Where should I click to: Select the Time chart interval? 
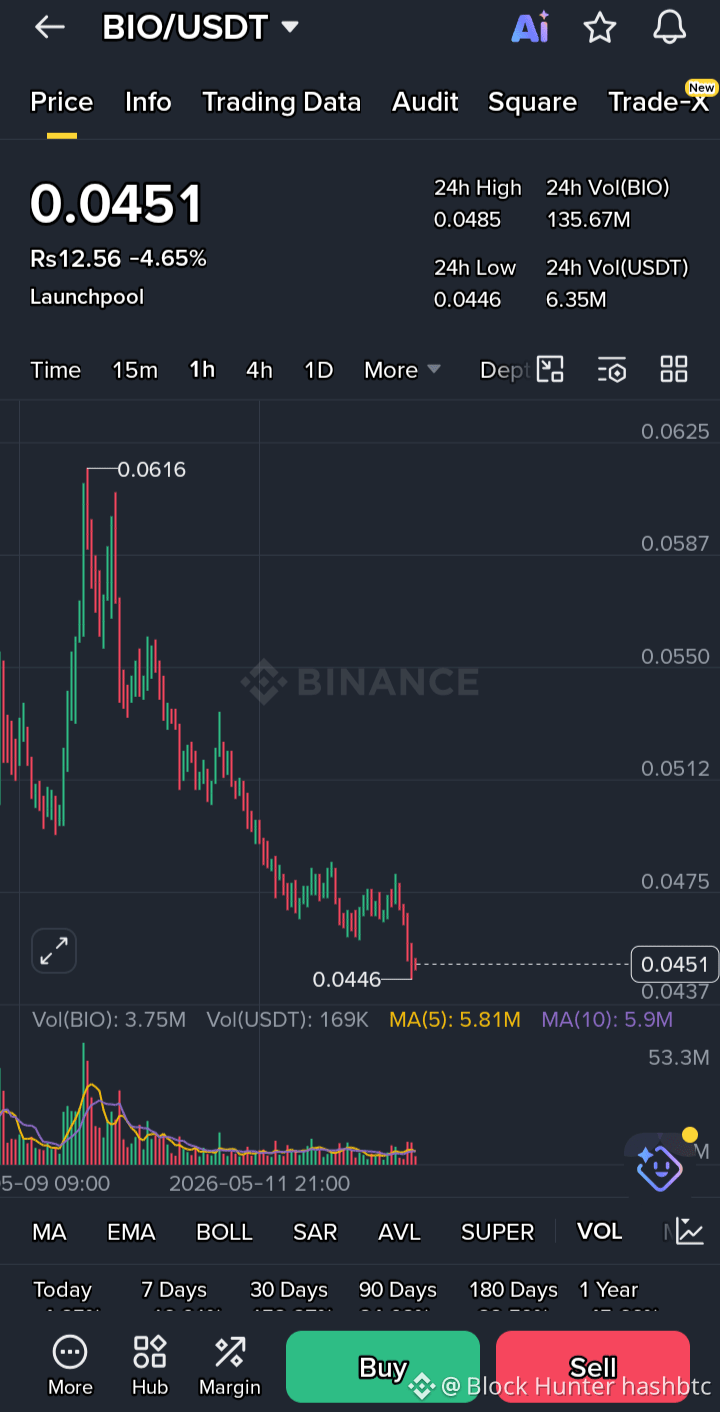[55, 370]
